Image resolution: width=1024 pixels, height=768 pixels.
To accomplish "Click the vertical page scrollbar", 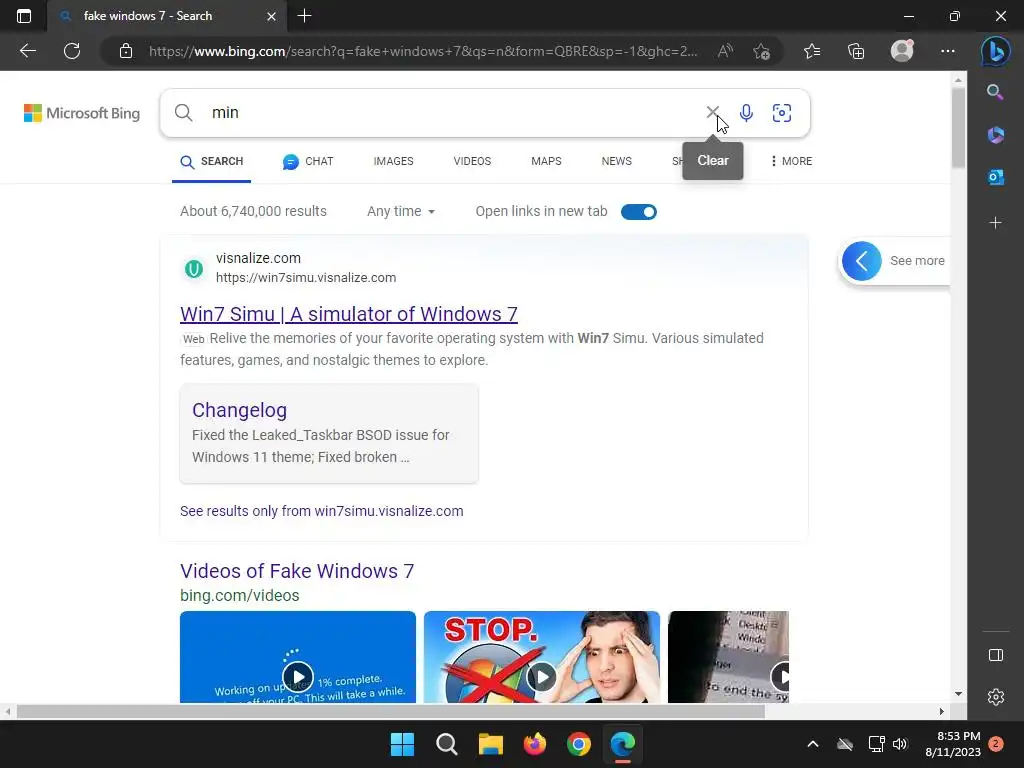I will 958,128.
